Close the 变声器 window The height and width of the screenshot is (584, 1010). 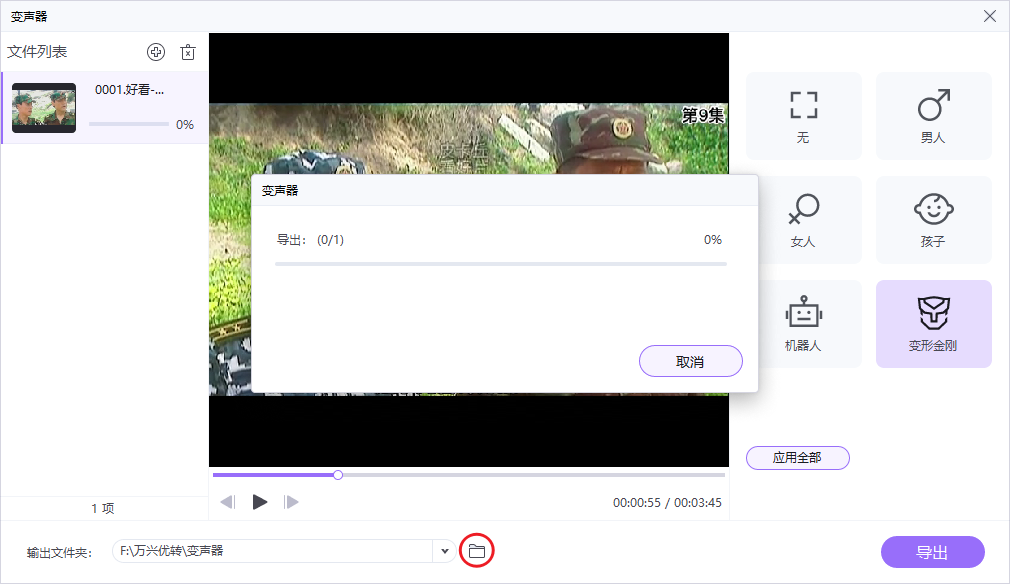990,16
